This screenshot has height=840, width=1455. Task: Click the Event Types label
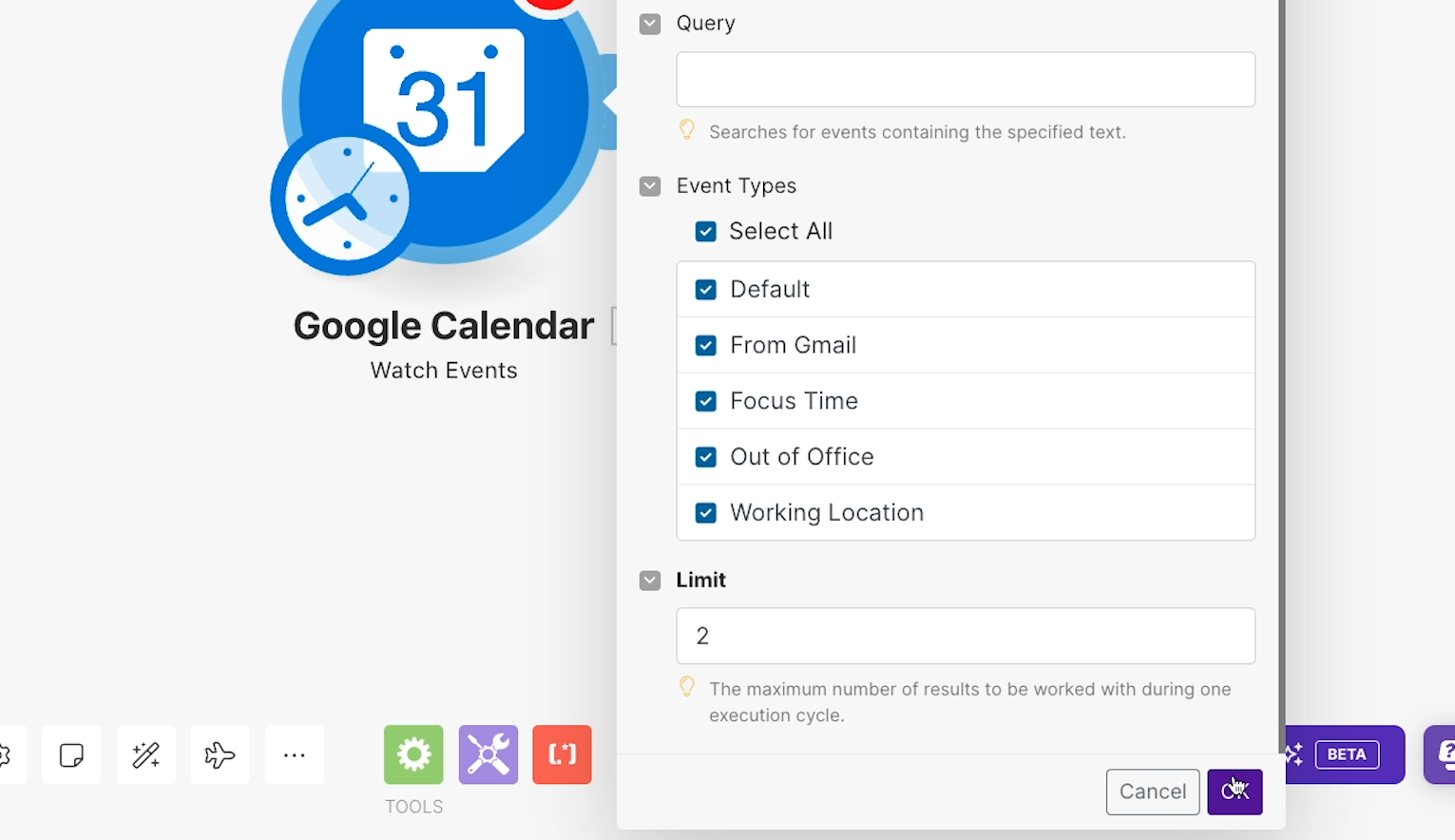(737, 186)
